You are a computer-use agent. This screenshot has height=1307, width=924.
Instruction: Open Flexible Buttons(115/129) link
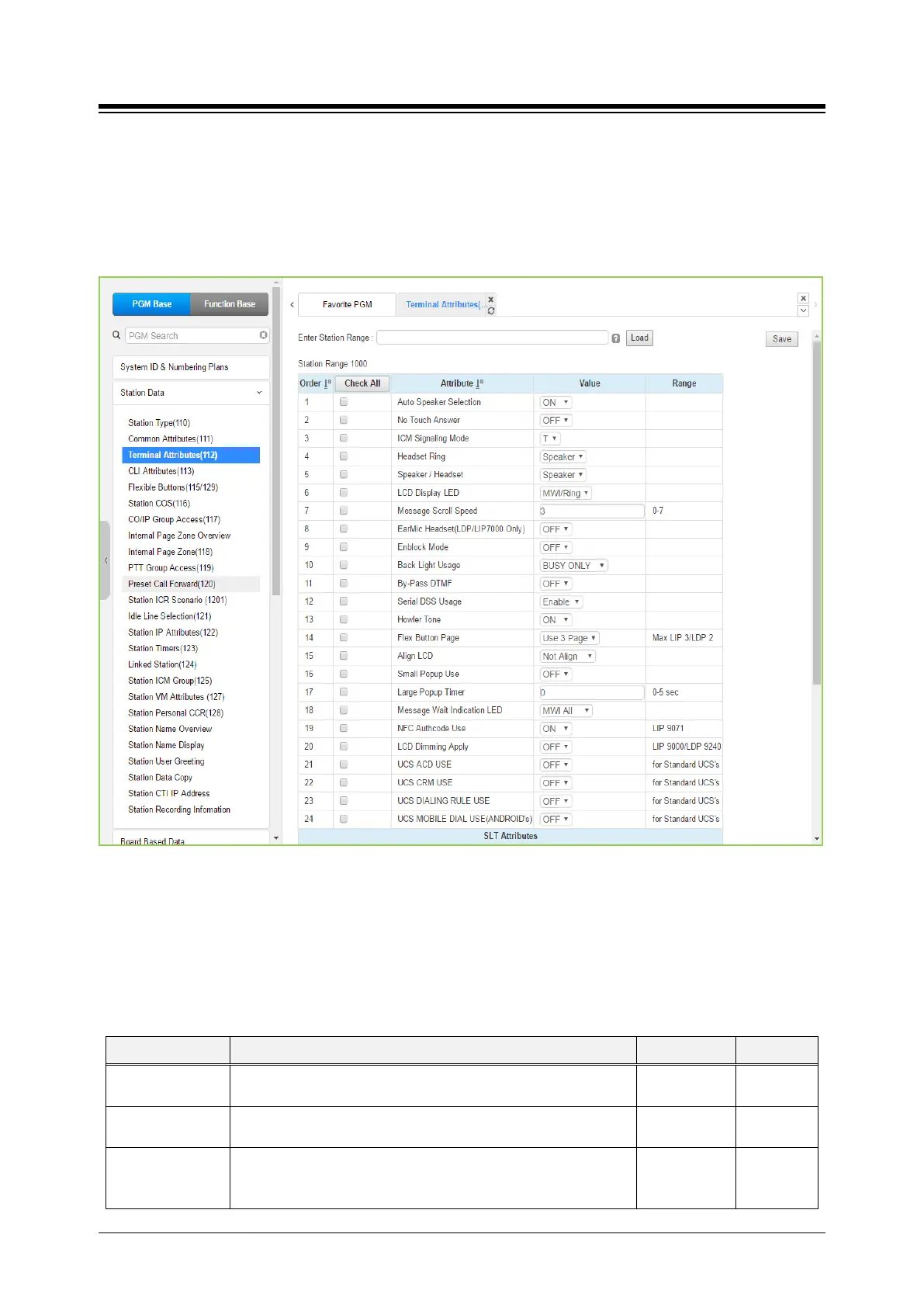173,487
